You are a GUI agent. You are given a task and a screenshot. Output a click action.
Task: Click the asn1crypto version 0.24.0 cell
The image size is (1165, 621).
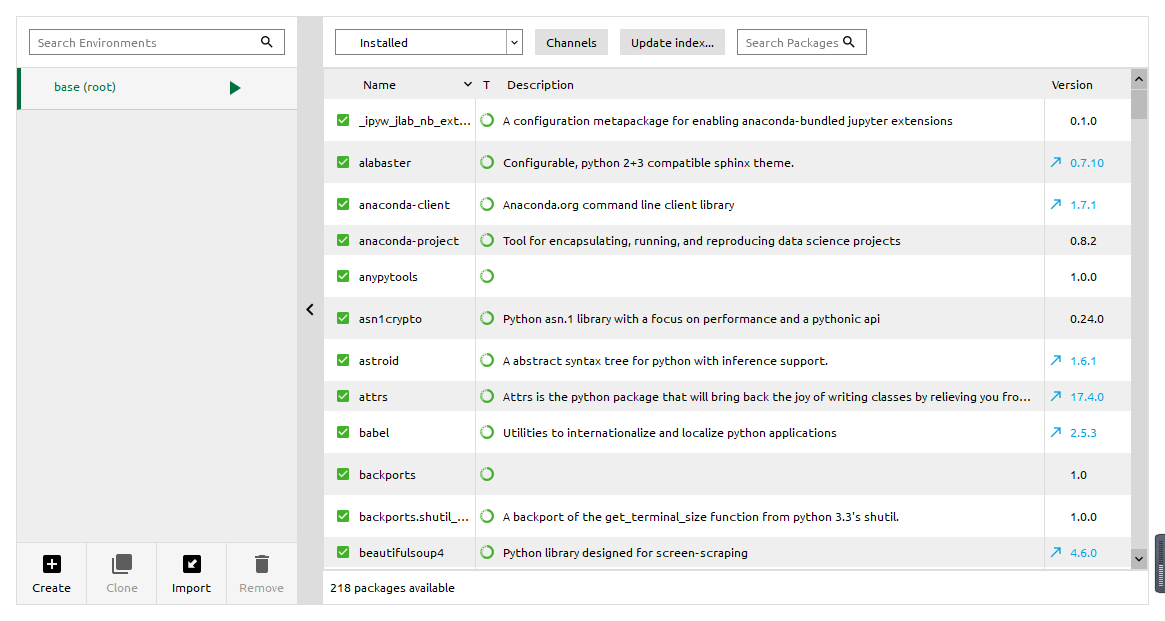click(x=1087, y=319)
